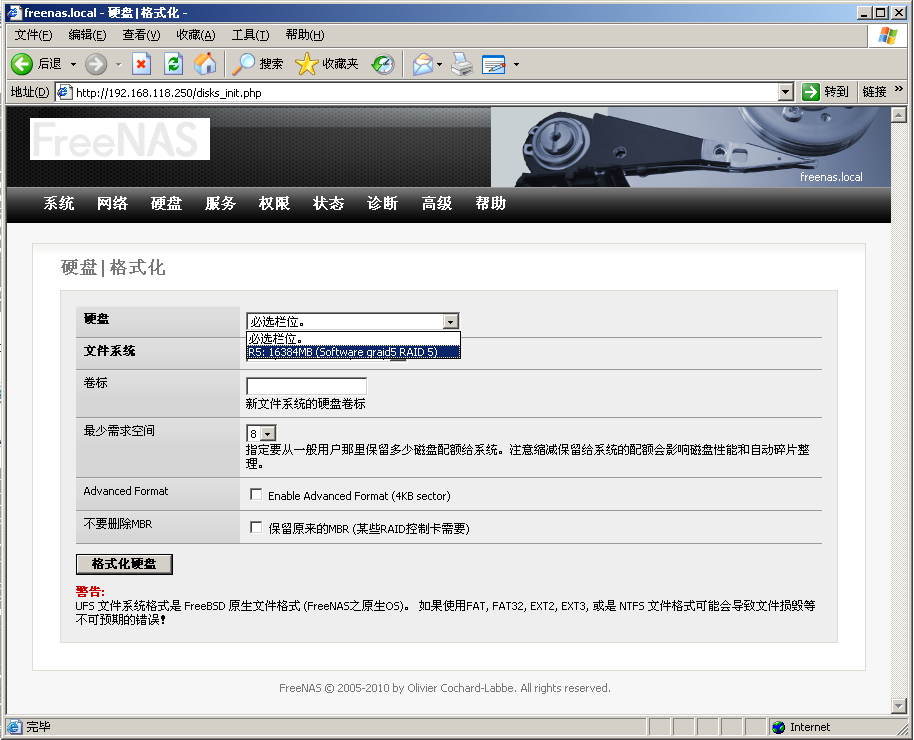
Task: Open the Advanced (高级) nav item
Action: tap(437, 204)
